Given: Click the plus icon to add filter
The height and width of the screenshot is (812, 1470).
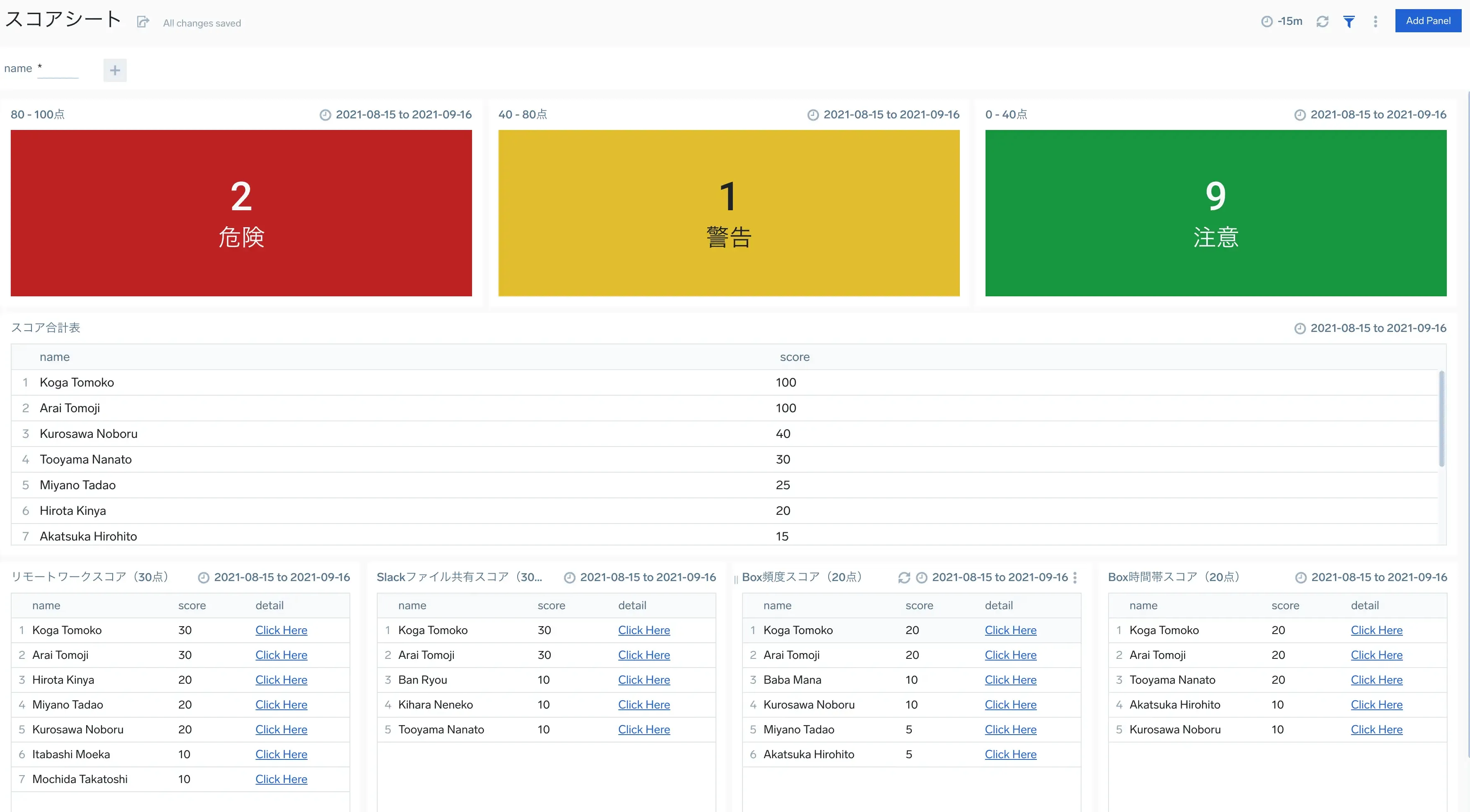Looking at the screenshot, I should (115, 70).
